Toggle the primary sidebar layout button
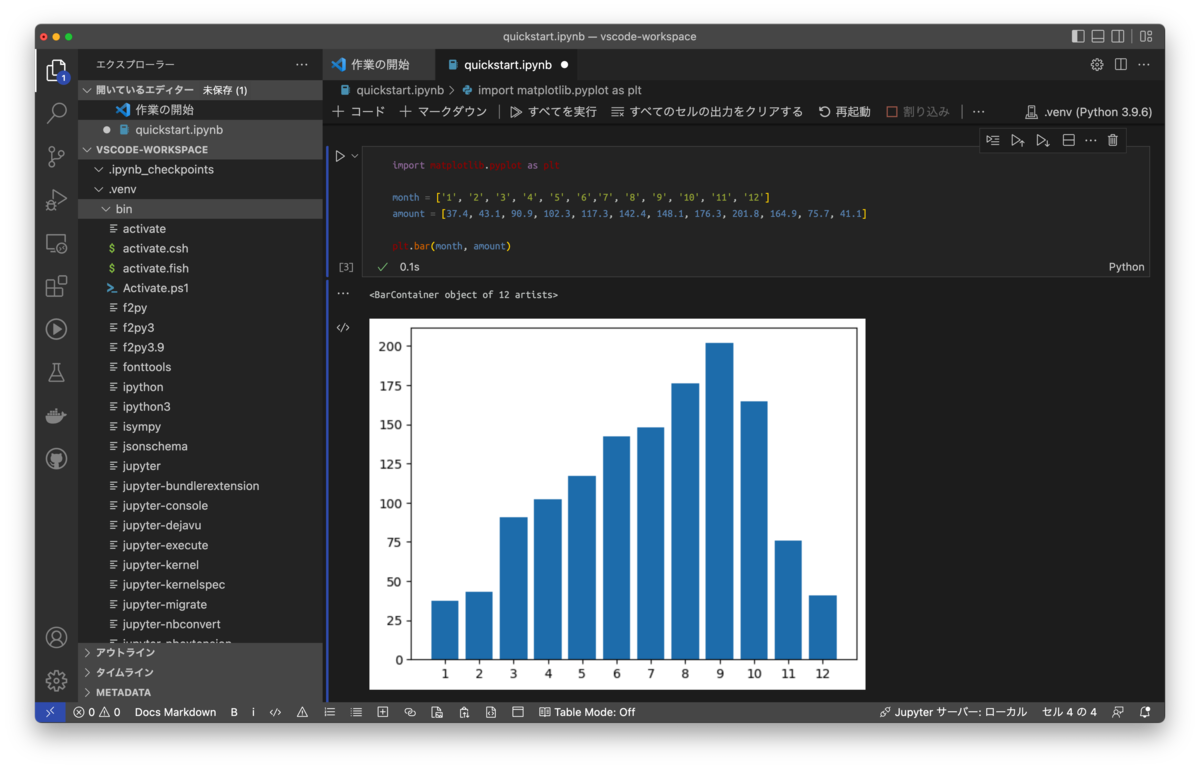The height and width of the screenshot is (769, 1200). tap(1078, 36)
